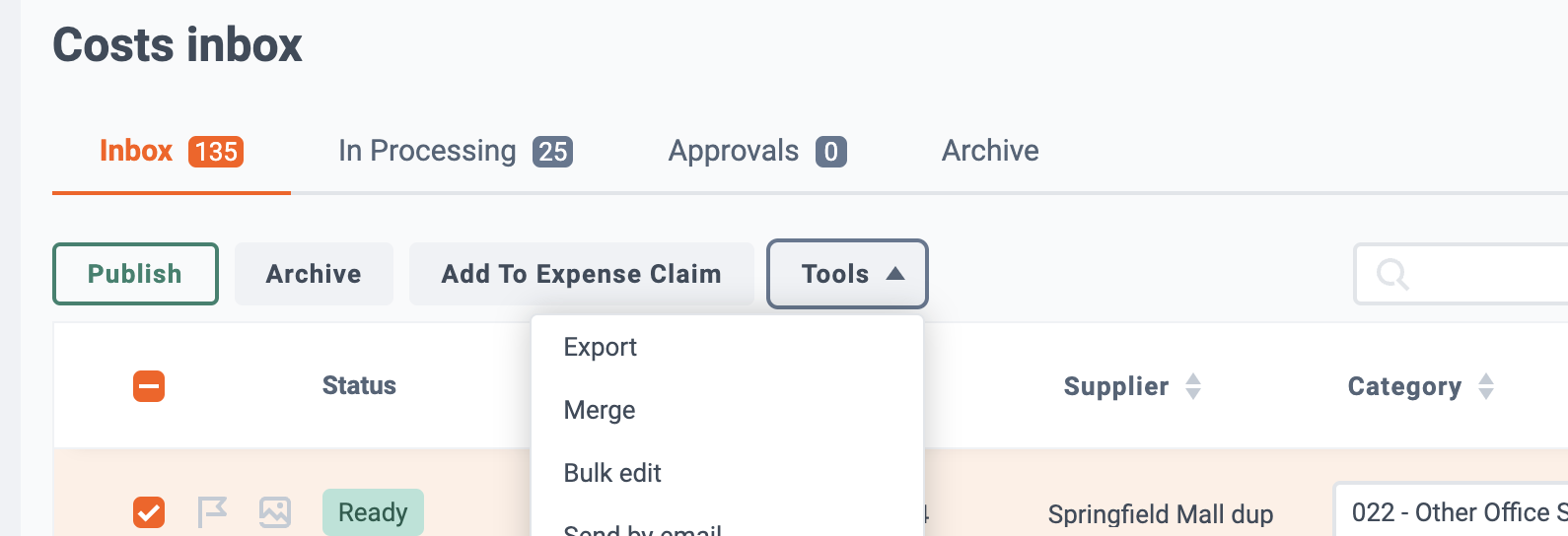Uncheck the Springfield Mall dup row checkbox
Image resolution: width=1568 pixels, height=536 pixels.
(149, 512)
